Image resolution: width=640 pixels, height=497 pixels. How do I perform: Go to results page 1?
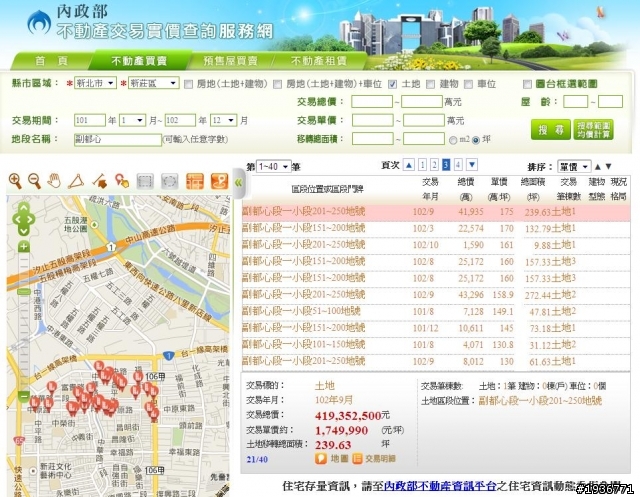(422, 165)
